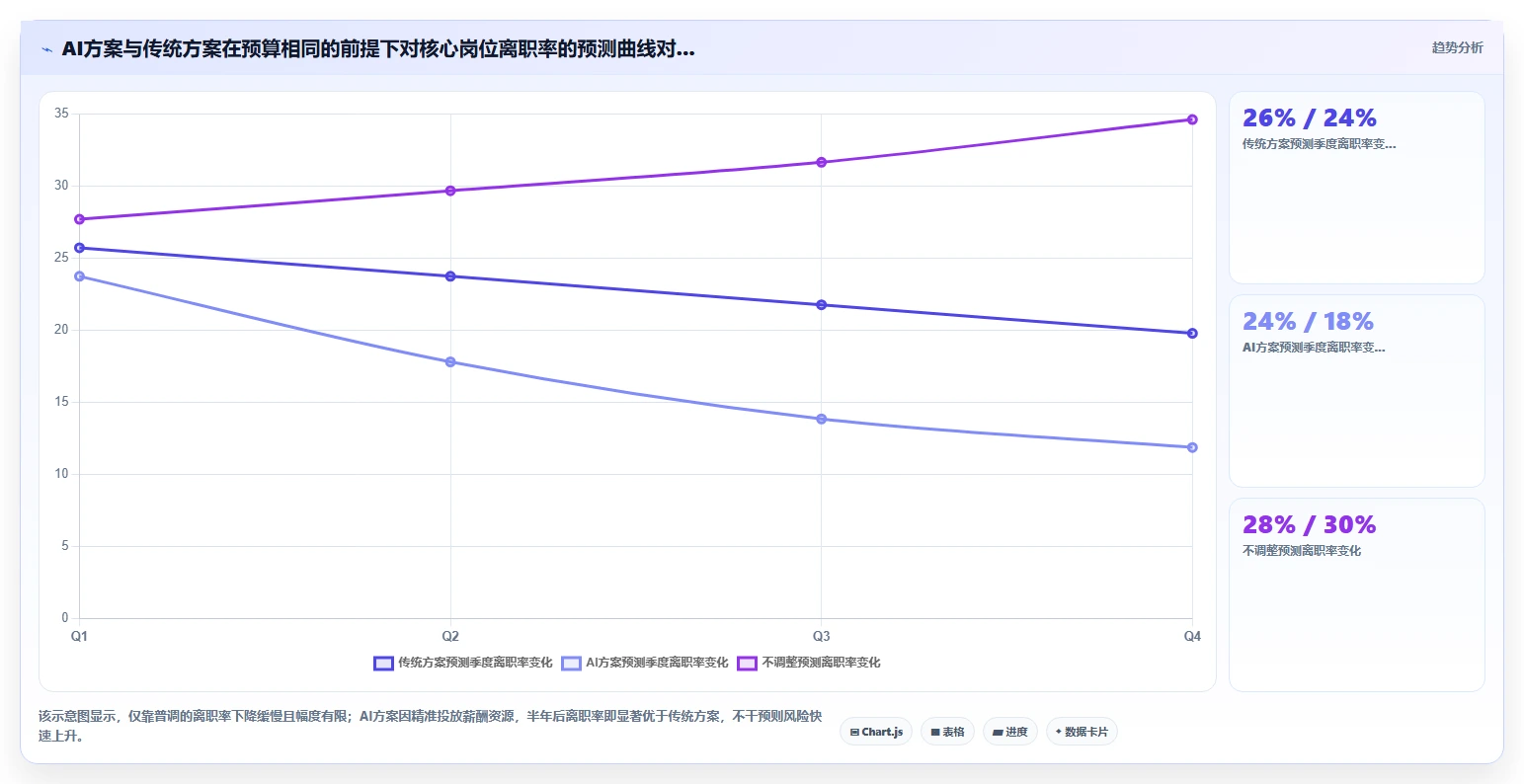The height and width of the screenshot is (784, 1524).
Task: Click the light blue line Q1 data point
Action: 79,276
